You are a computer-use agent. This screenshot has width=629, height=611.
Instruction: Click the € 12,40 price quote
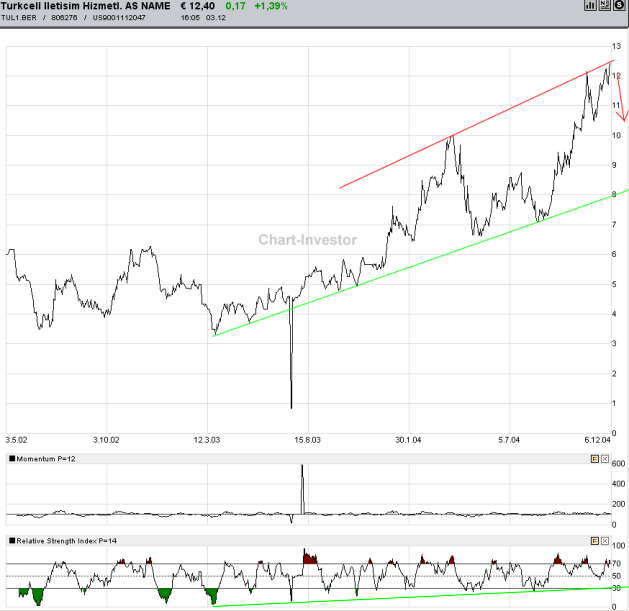(x=198, y=6)
